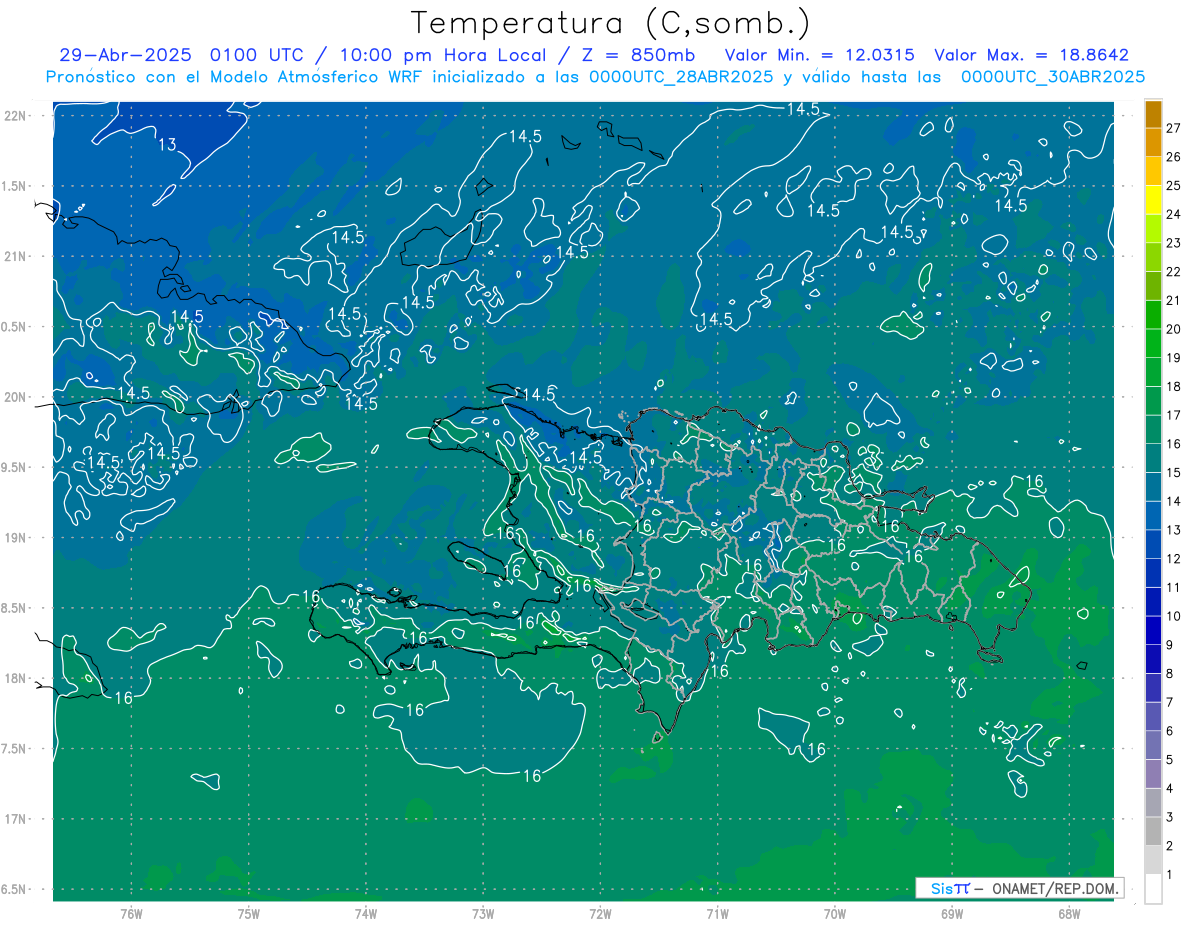Click the "69W" longitude label

click(952, 914)
